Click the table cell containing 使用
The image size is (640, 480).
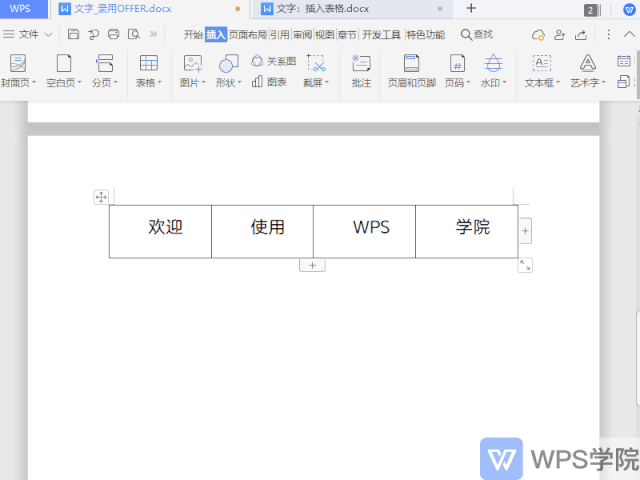262,231
